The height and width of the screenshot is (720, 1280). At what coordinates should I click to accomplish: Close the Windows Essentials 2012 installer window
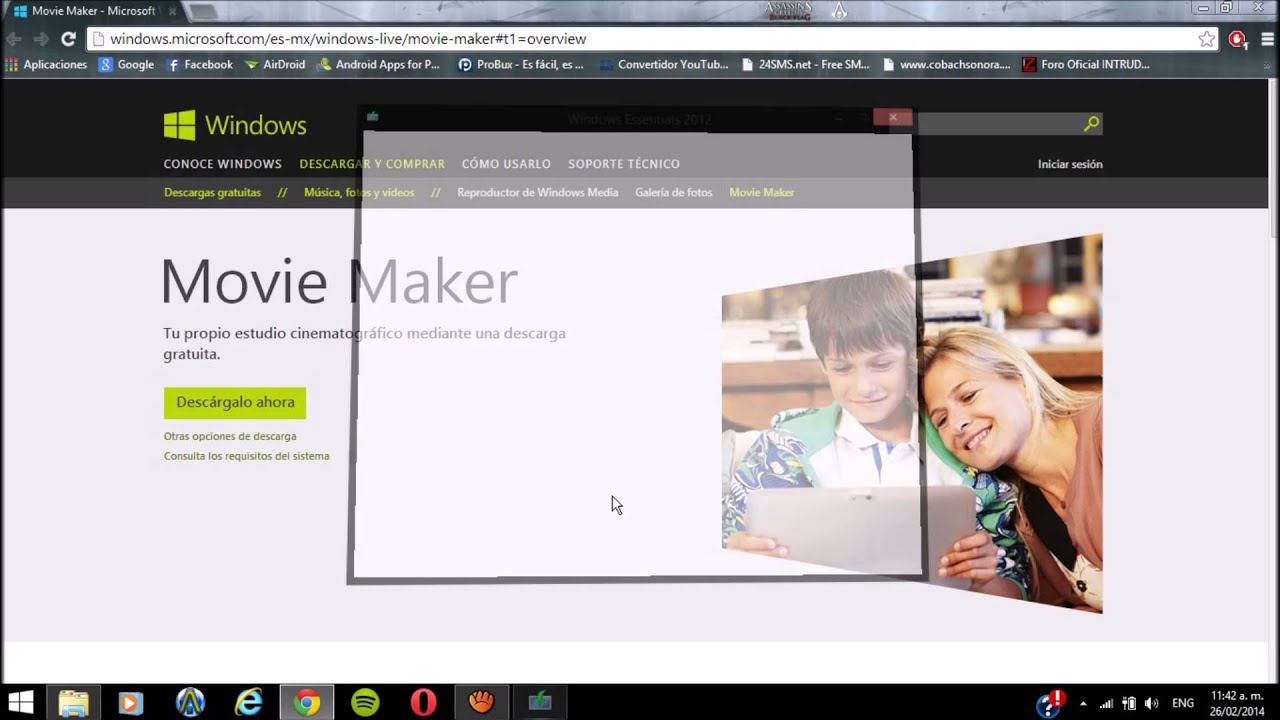893,117
